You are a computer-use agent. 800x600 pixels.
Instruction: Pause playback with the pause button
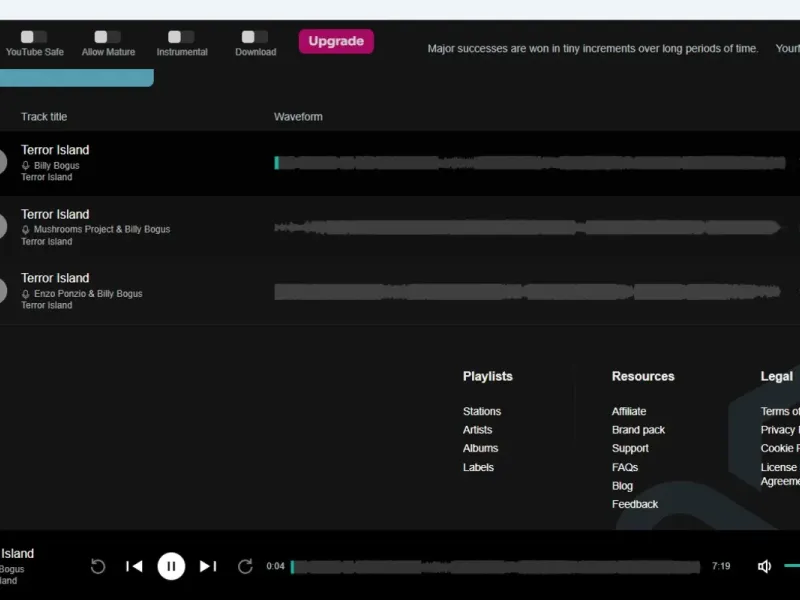pos(171,566)
